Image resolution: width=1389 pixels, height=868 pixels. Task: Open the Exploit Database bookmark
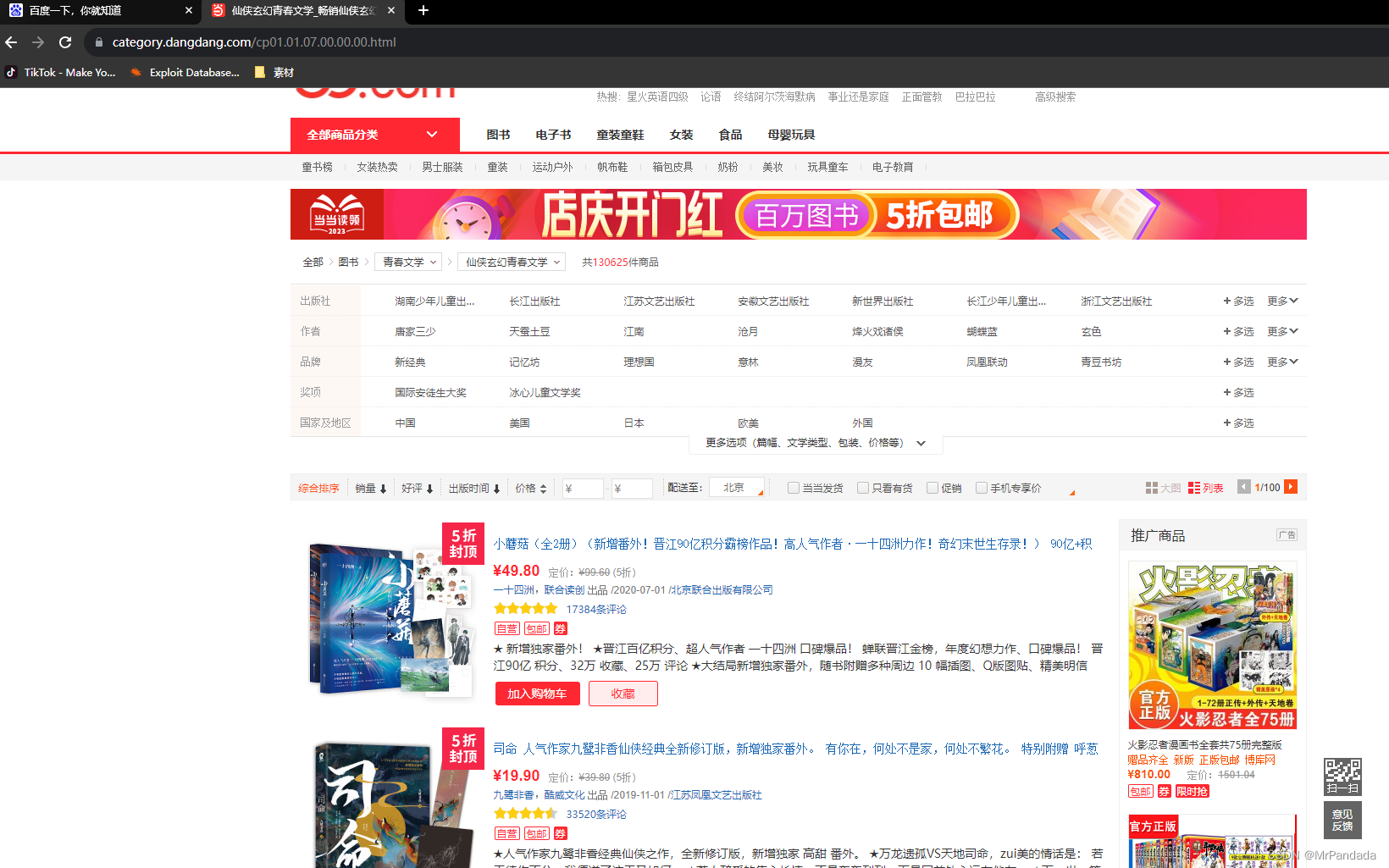point(185,72)
